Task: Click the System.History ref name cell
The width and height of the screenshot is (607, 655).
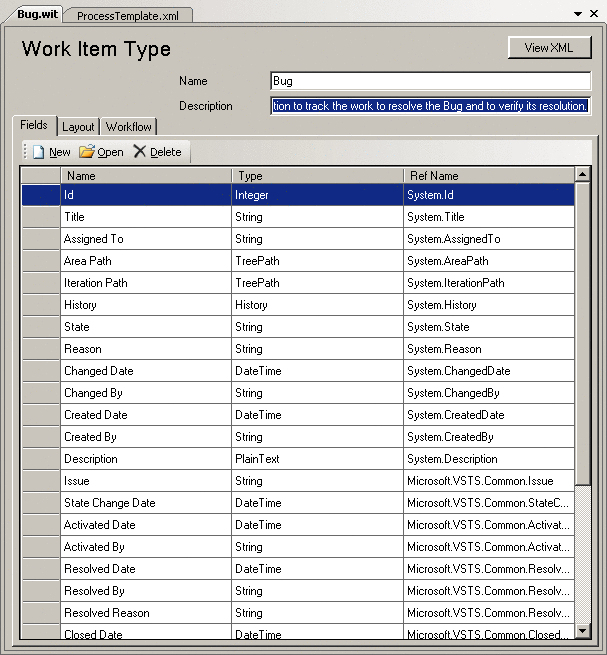Action: point(489,305)
